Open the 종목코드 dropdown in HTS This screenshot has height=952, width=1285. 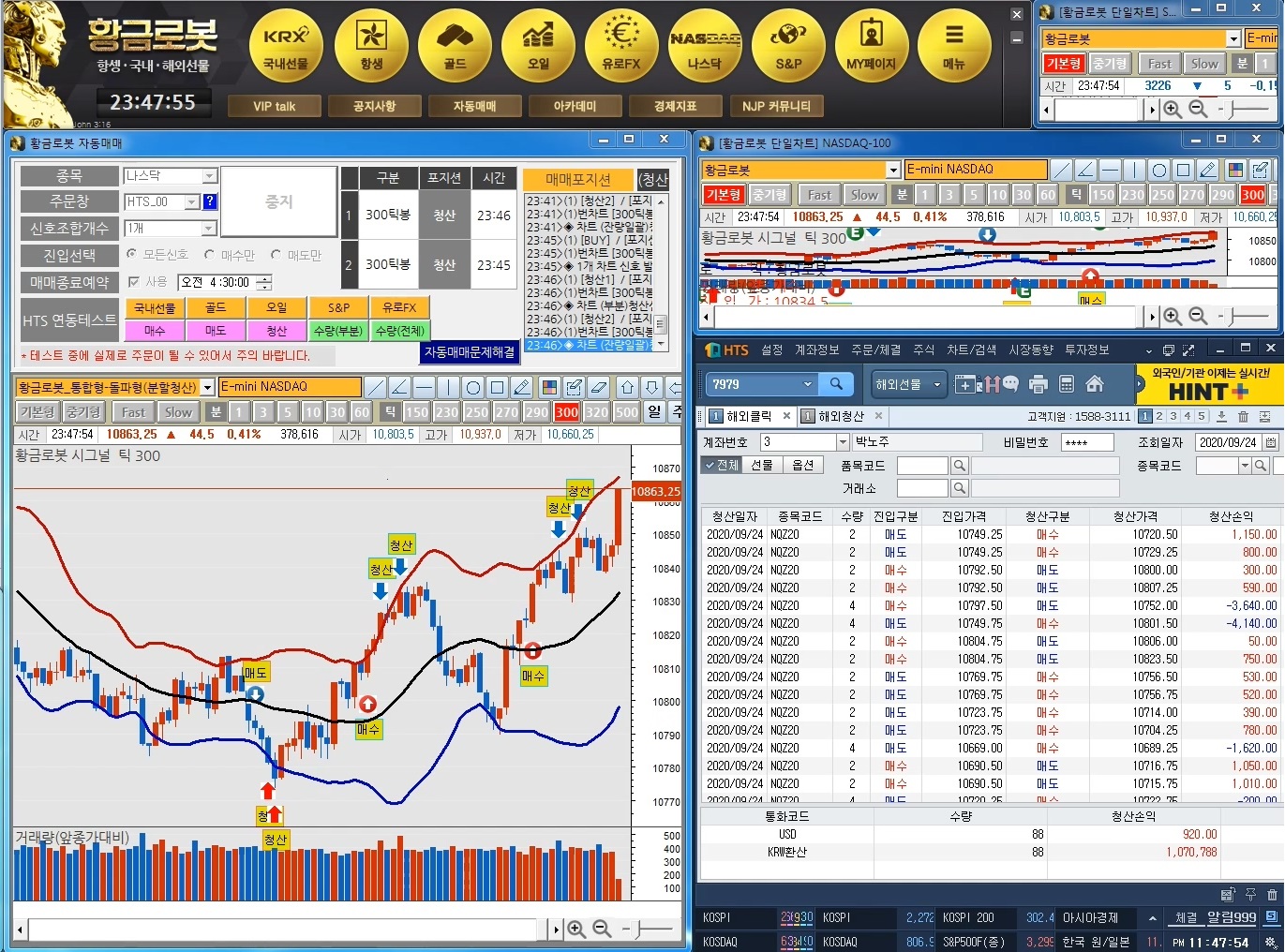(1245, 466)
